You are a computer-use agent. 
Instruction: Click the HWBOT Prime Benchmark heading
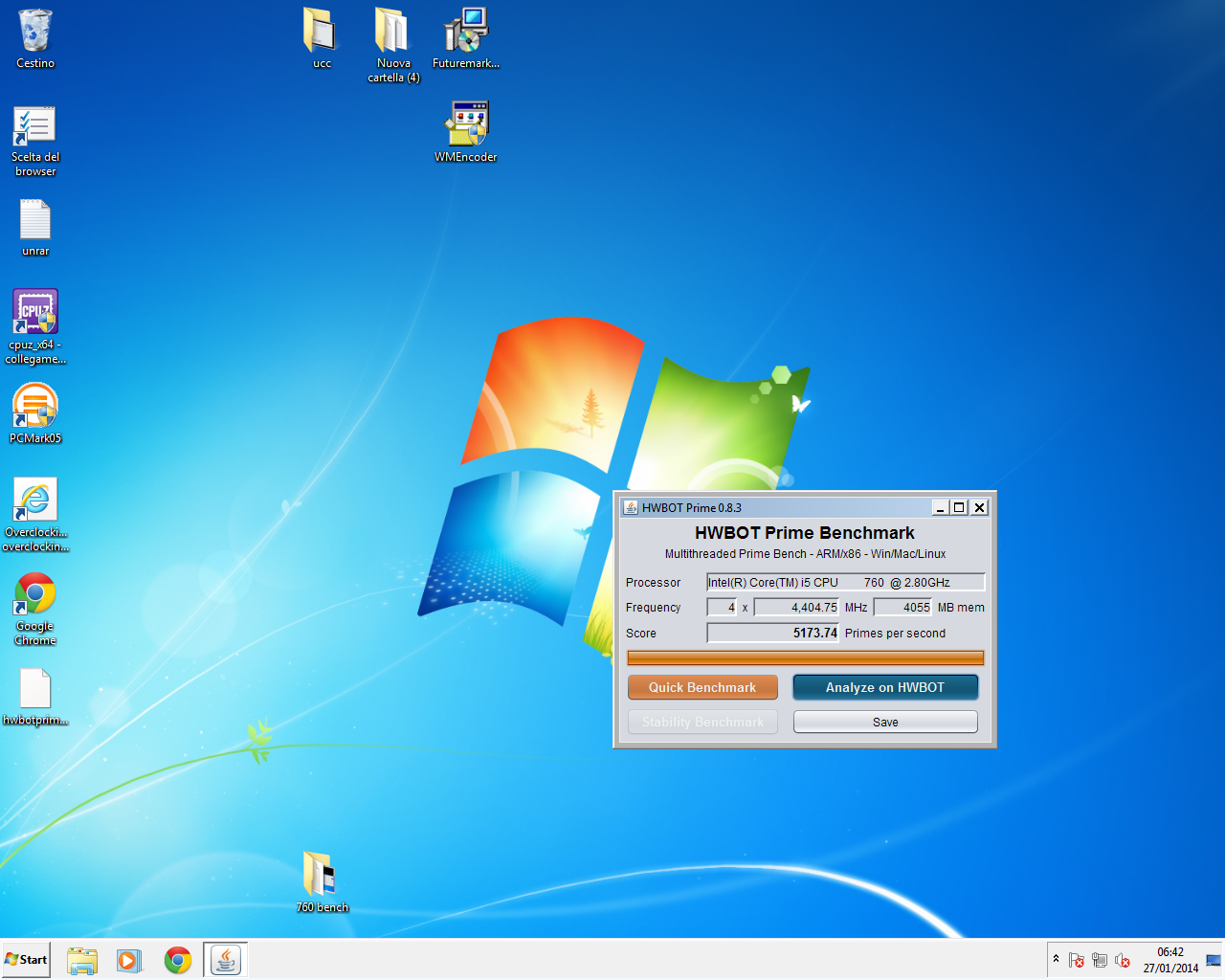[x=805, y=533]
